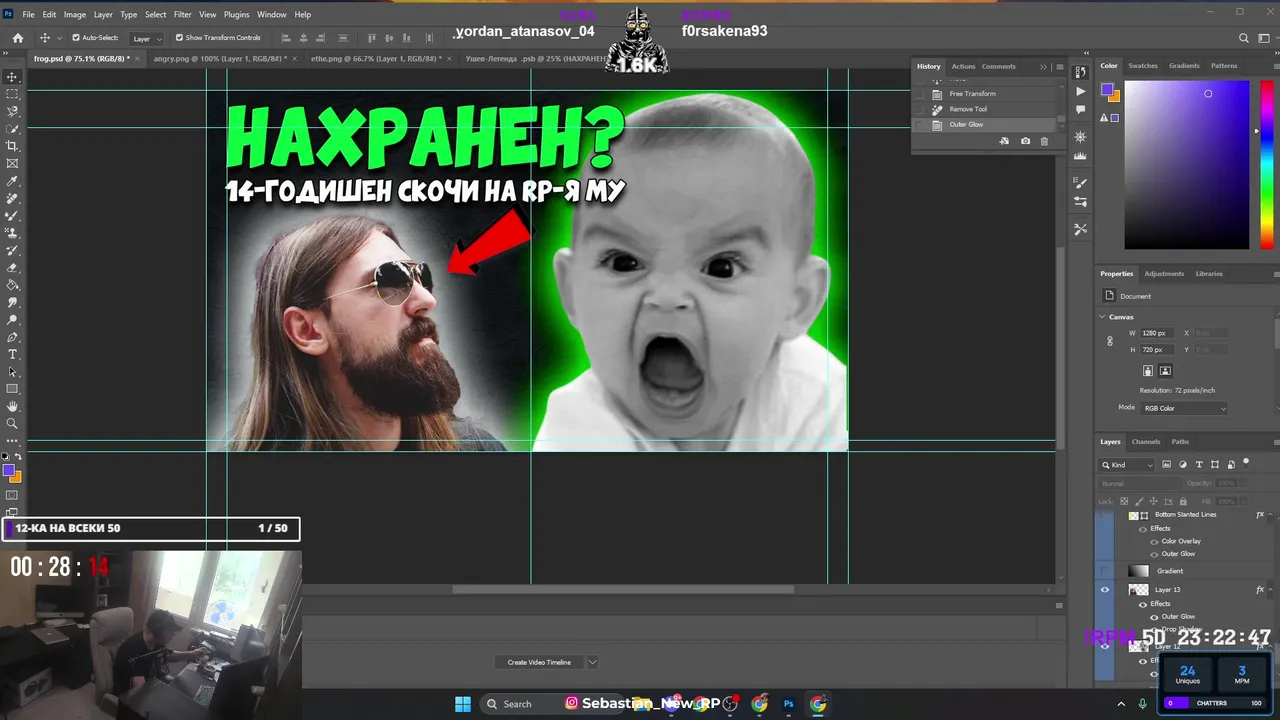
Task: Toggle Show Transform Controls checkbox
Action: [179, 38]
